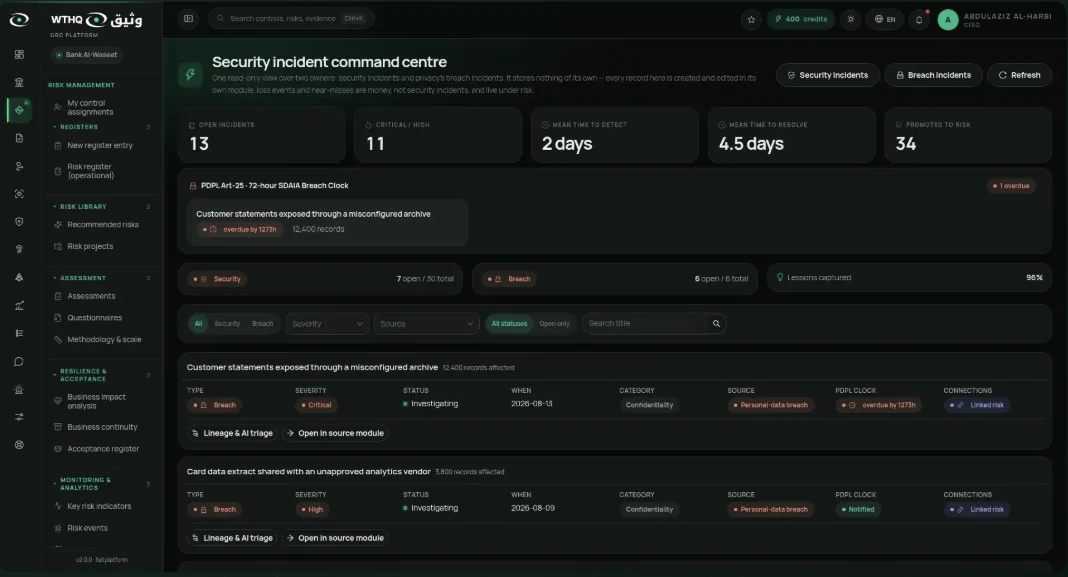
Task: Click the Notified PDPL clock badge
Action: pyautogui.click(x=858, y=510)
